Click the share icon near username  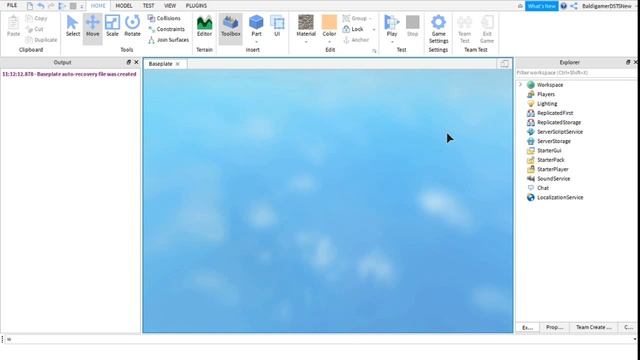pos(573,6)
